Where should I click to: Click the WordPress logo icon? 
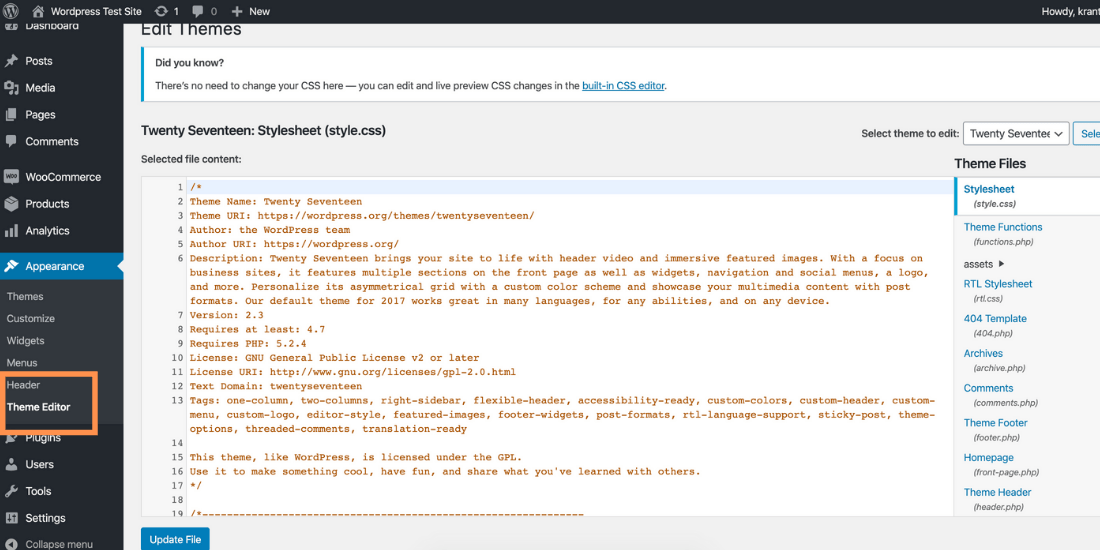[11, 11]
